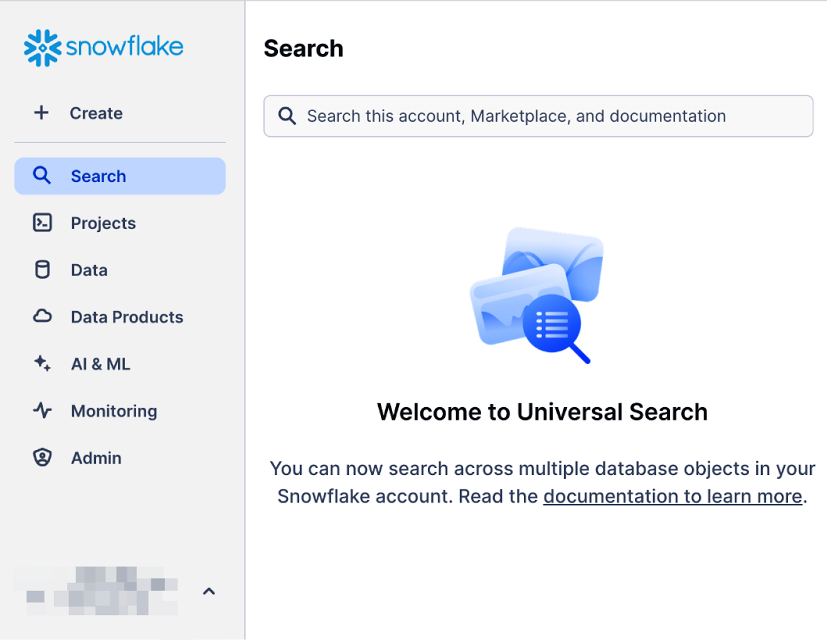Select the Data Products menu item

coord(127,317)
